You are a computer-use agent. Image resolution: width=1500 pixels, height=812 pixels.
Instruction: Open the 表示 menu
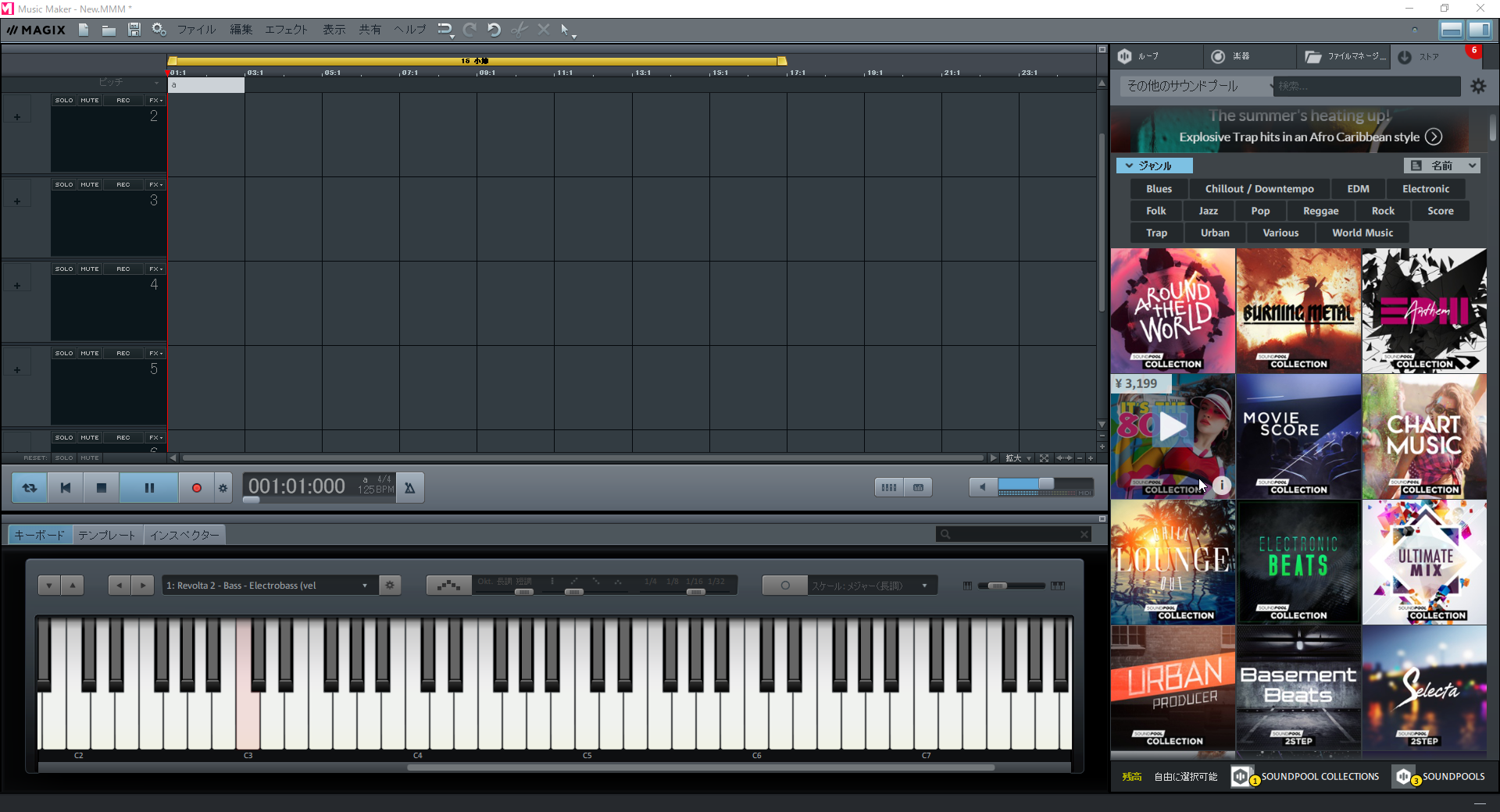(x=334, y=30)
